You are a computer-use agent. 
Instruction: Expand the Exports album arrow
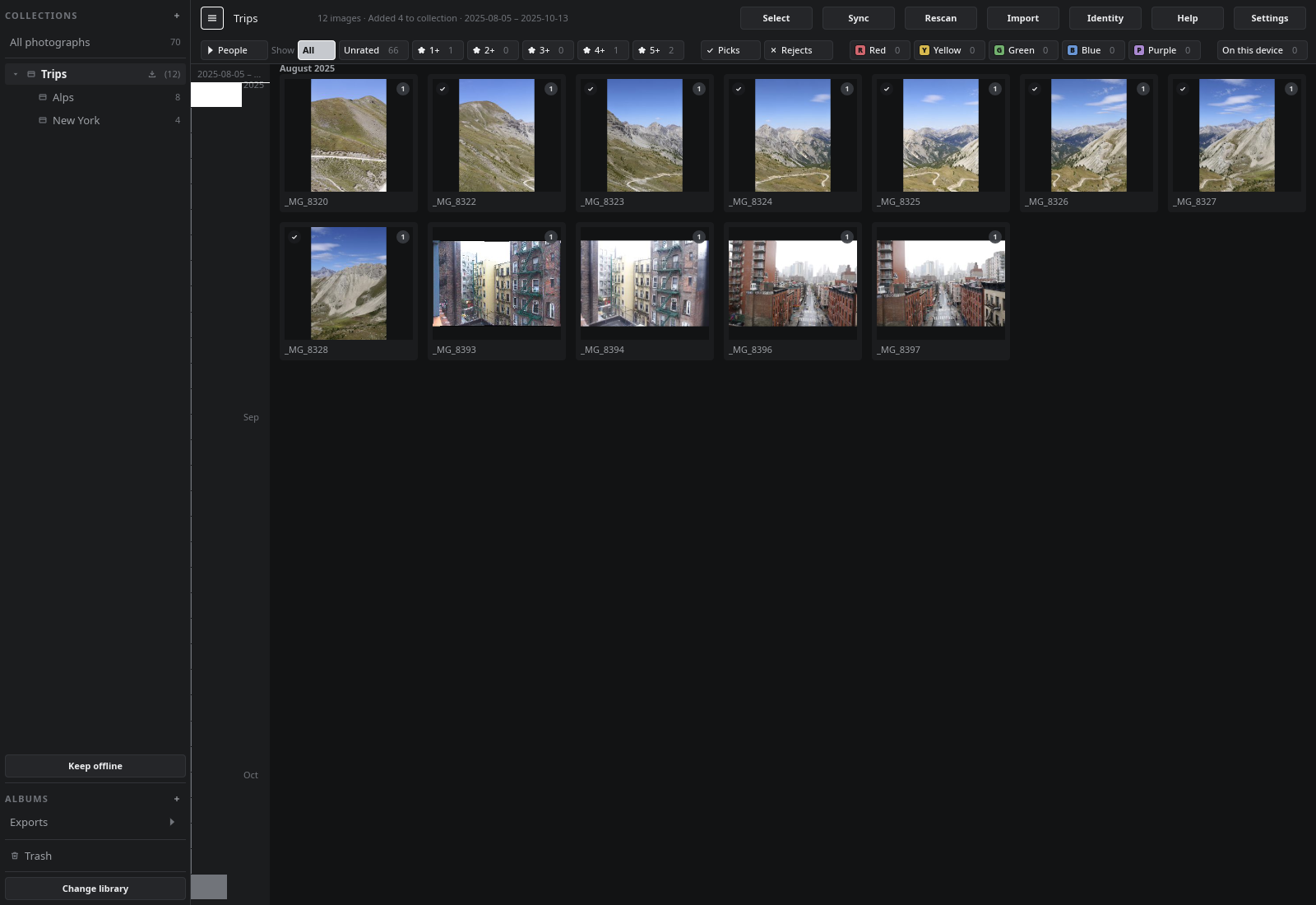(x=172, y=822)
